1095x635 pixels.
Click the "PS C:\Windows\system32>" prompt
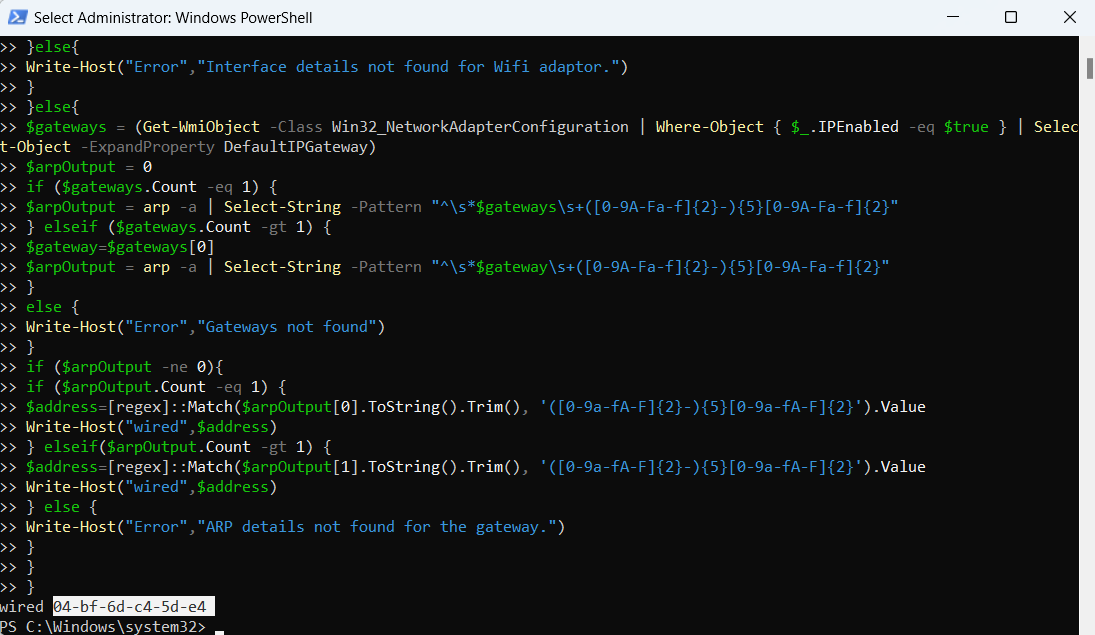[103, 627]
